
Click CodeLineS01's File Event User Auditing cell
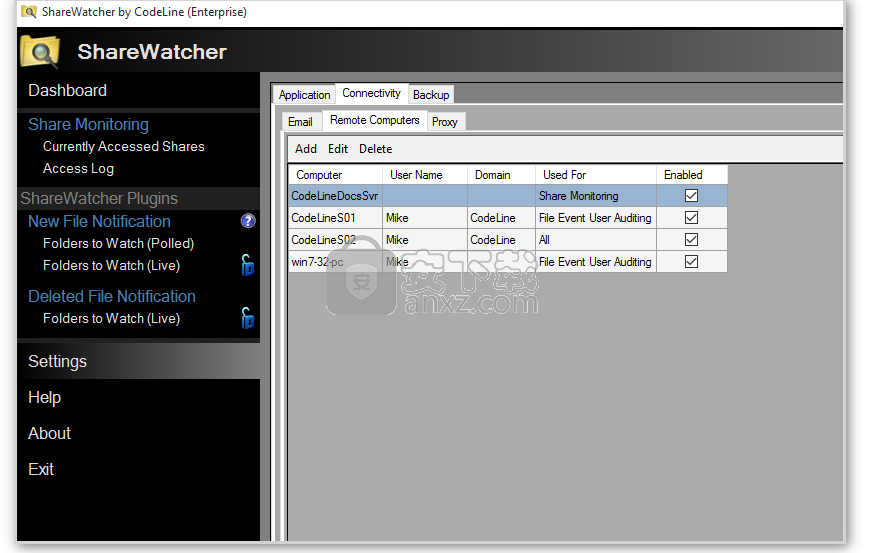[596, 218]
